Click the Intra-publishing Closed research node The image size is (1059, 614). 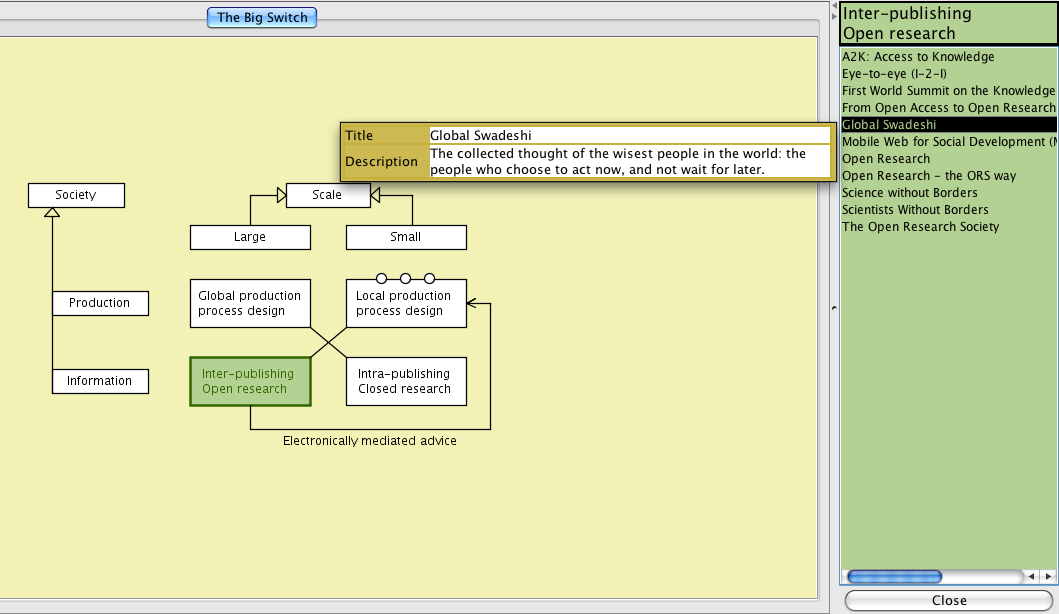pyautogui.click(x=405, y=381)
